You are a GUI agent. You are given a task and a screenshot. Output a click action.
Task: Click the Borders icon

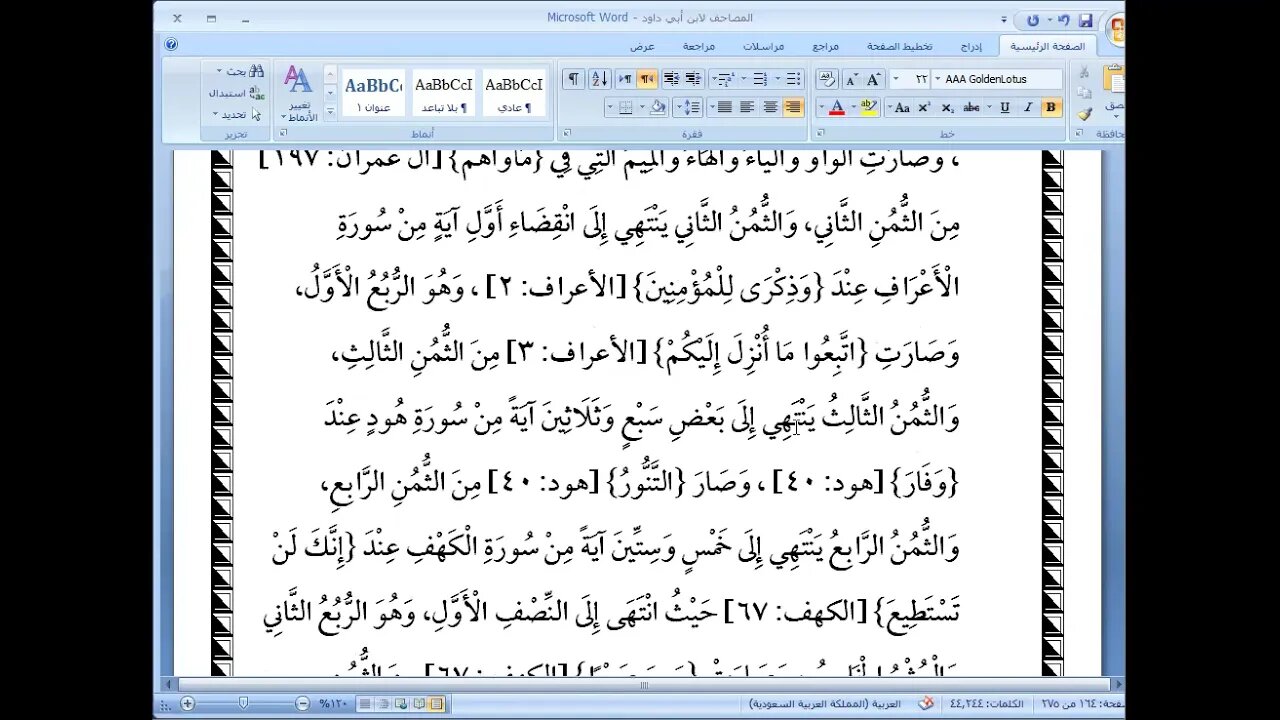click(x=626, y=107)
